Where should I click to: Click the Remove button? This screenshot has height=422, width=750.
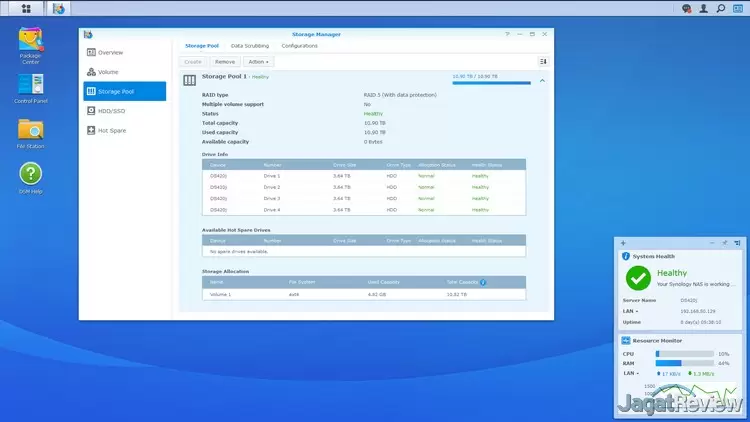tap(225, 62)
